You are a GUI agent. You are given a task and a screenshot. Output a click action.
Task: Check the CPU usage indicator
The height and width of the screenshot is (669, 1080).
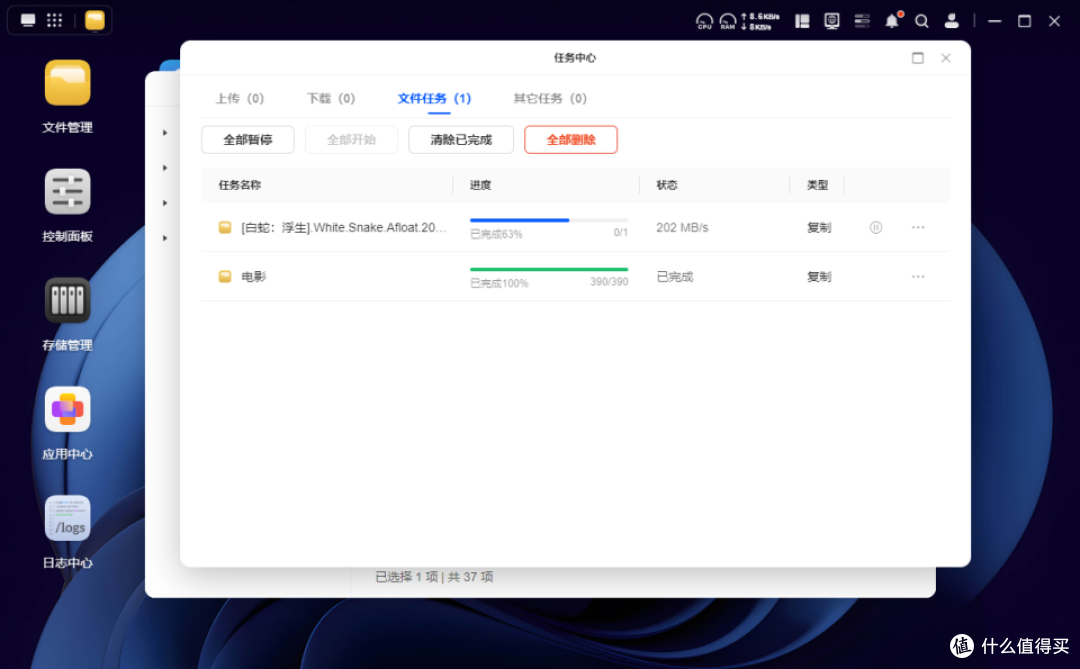point(704,21)
